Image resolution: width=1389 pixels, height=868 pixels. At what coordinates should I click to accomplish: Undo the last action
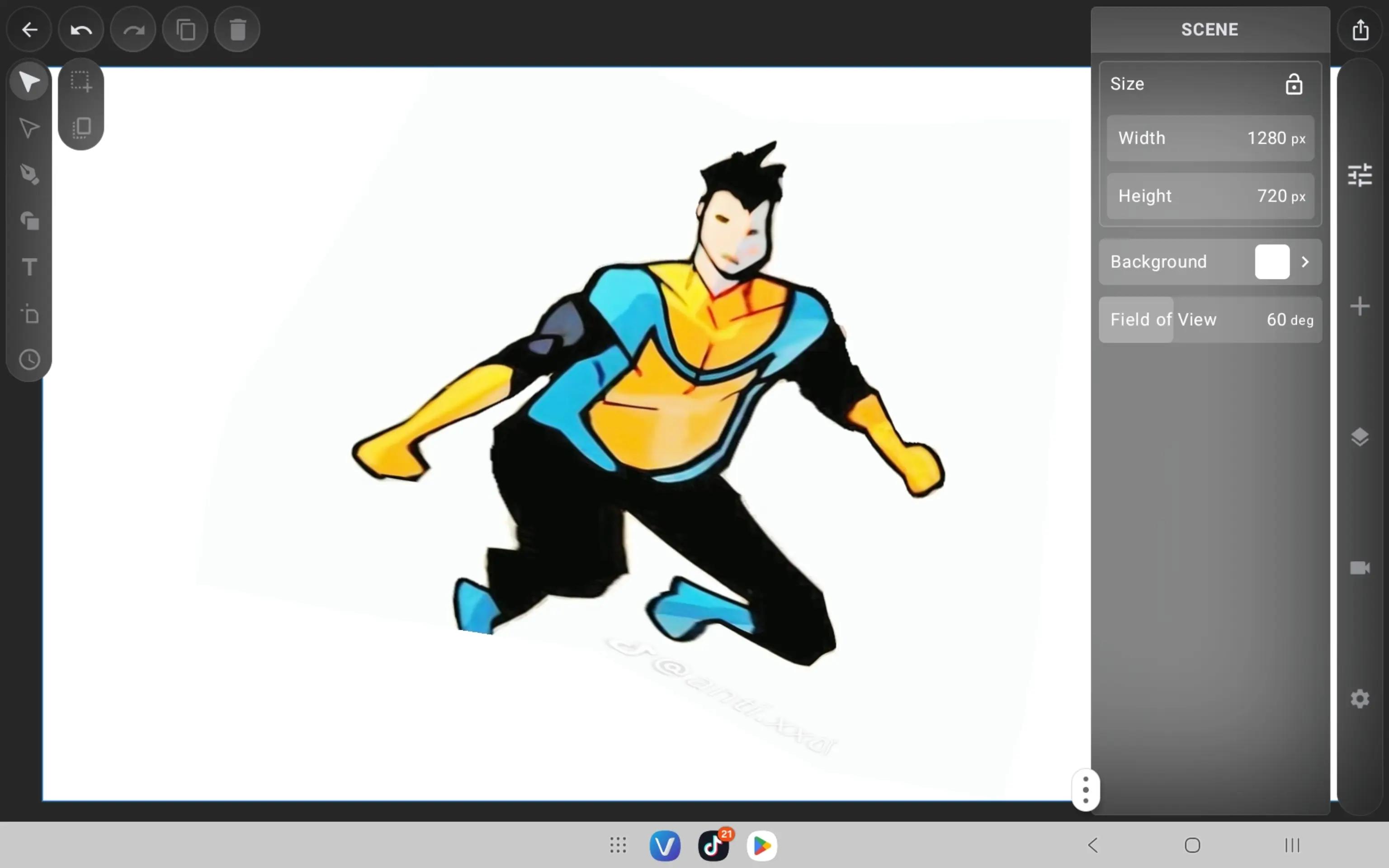click(81, 29)
